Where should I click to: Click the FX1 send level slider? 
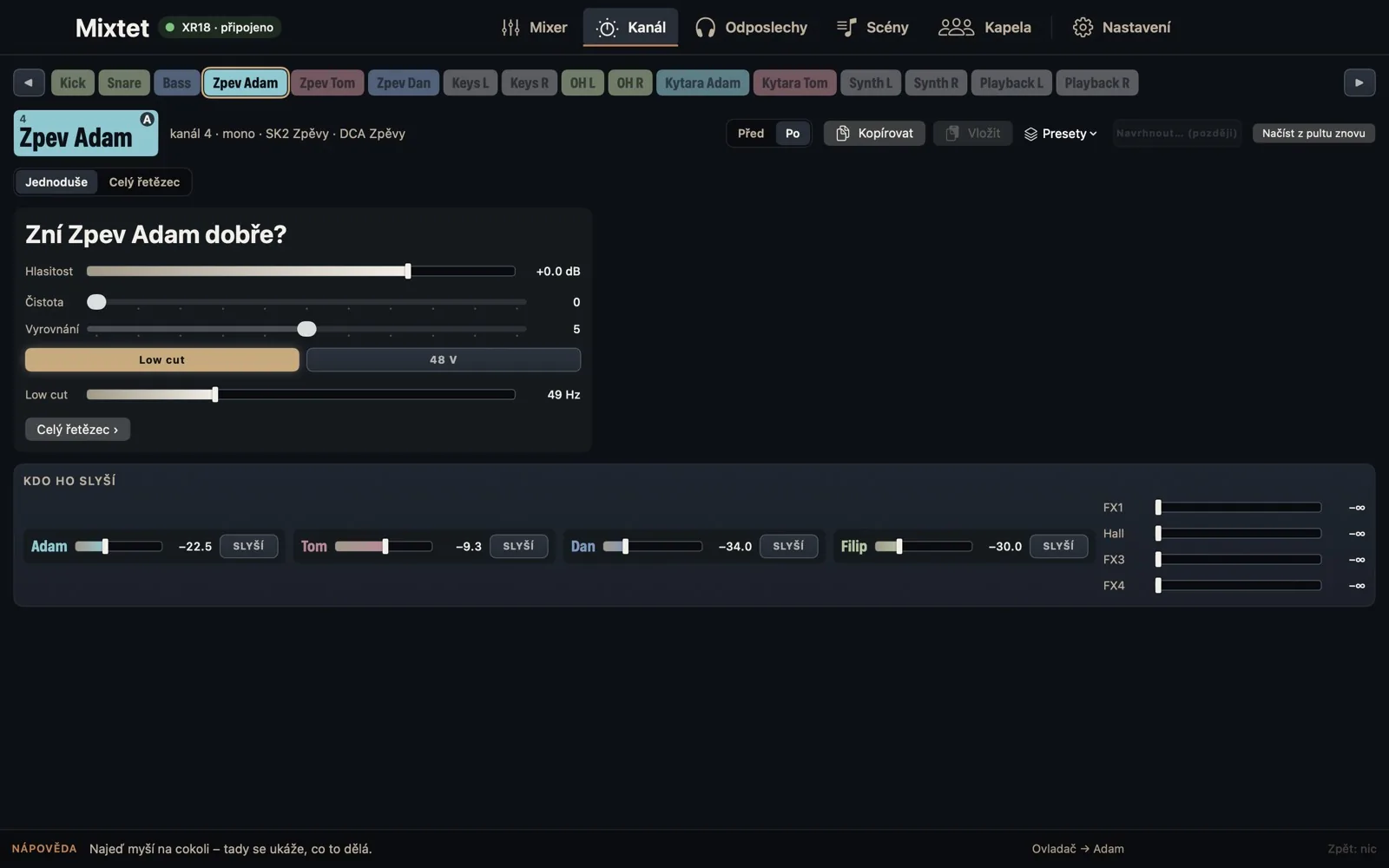click(x=1238, y=507)
